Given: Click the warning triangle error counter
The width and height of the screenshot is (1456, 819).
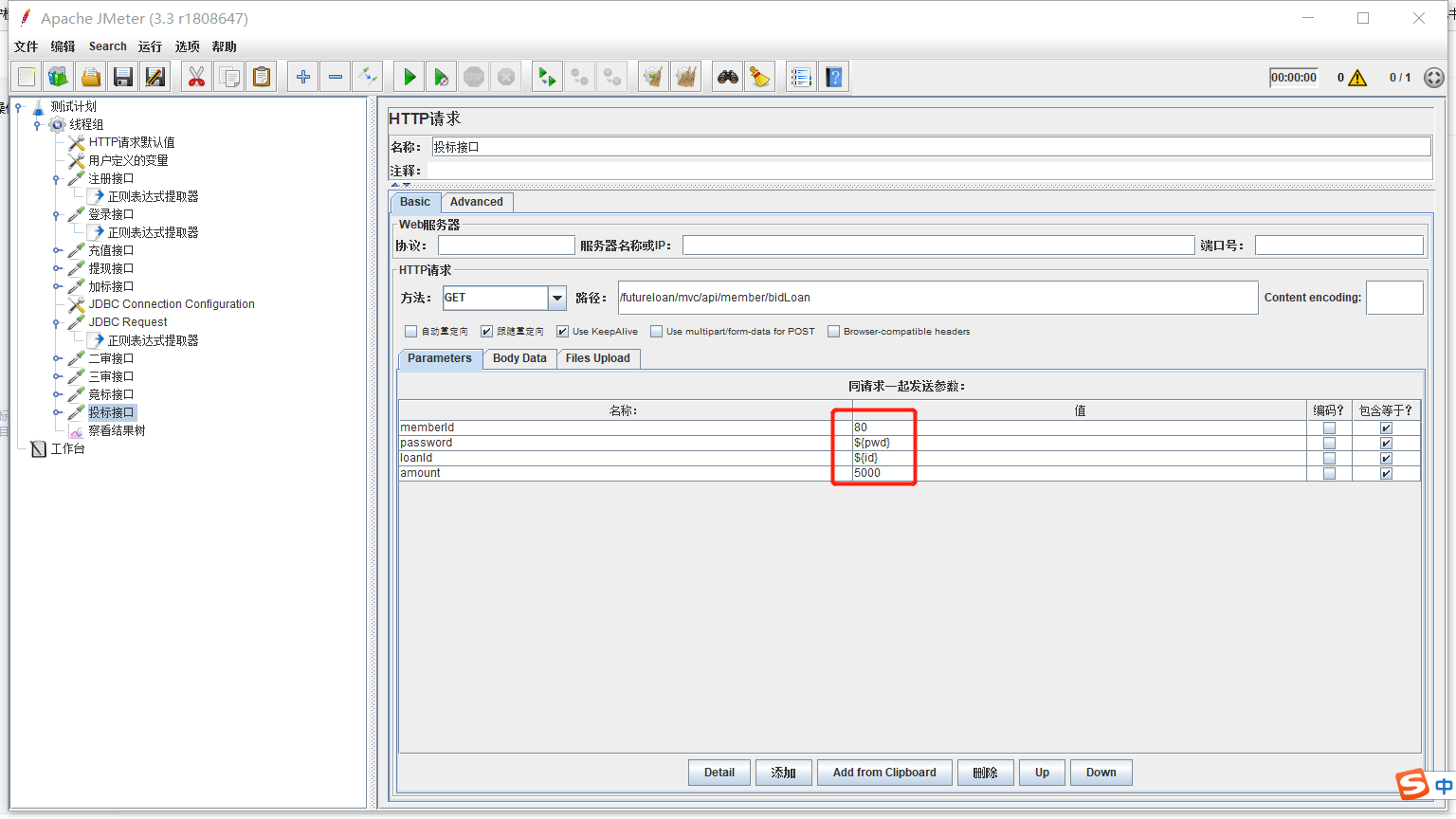Looking at the screenshot, I should (1357, 78).
